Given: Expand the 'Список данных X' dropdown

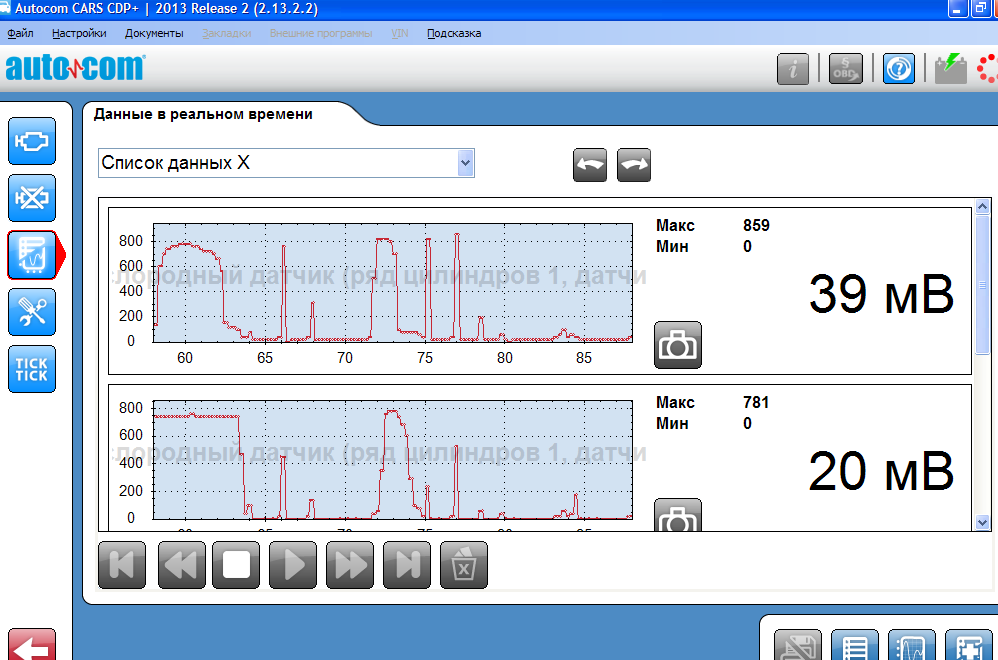Looking at the screenshot, I should pos(464,163).
